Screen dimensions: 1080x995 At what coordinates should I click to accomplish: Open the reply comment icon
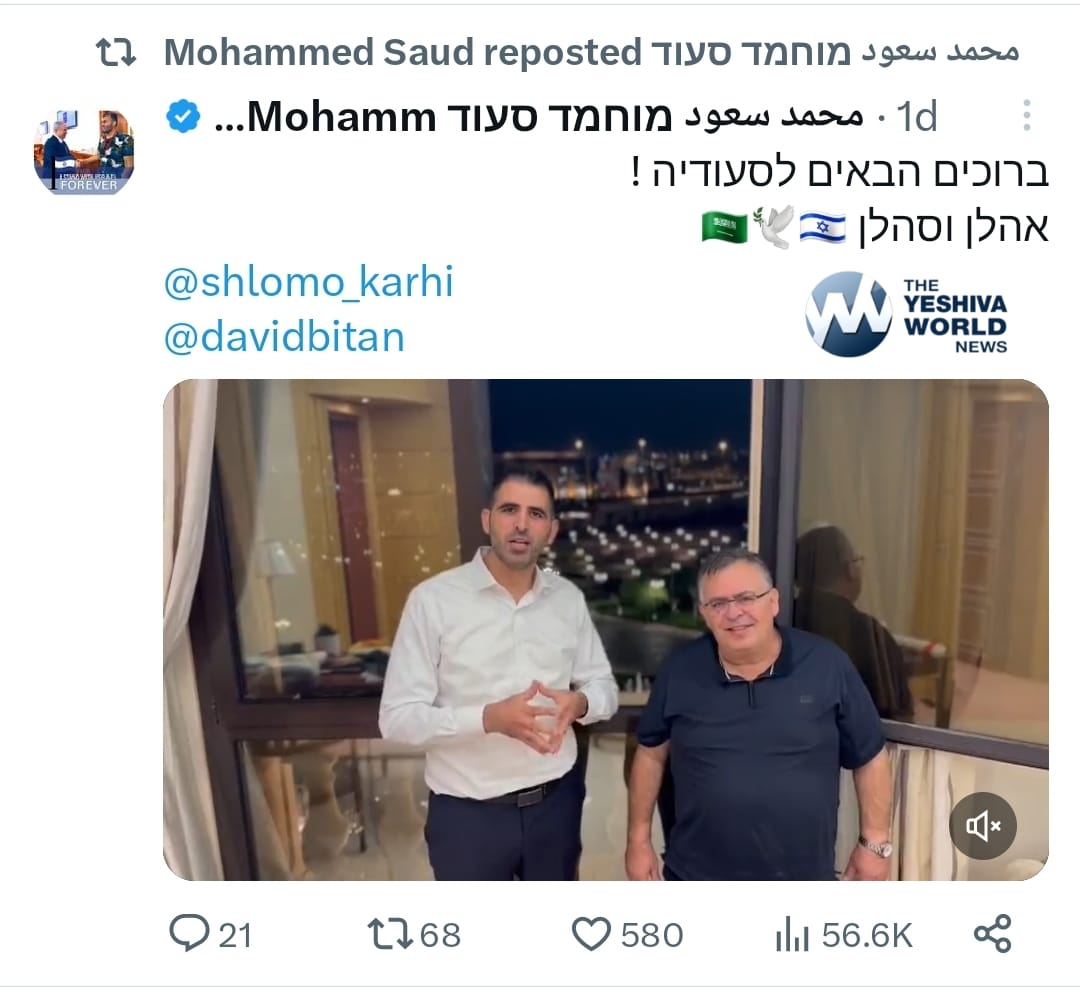point(189,933)
